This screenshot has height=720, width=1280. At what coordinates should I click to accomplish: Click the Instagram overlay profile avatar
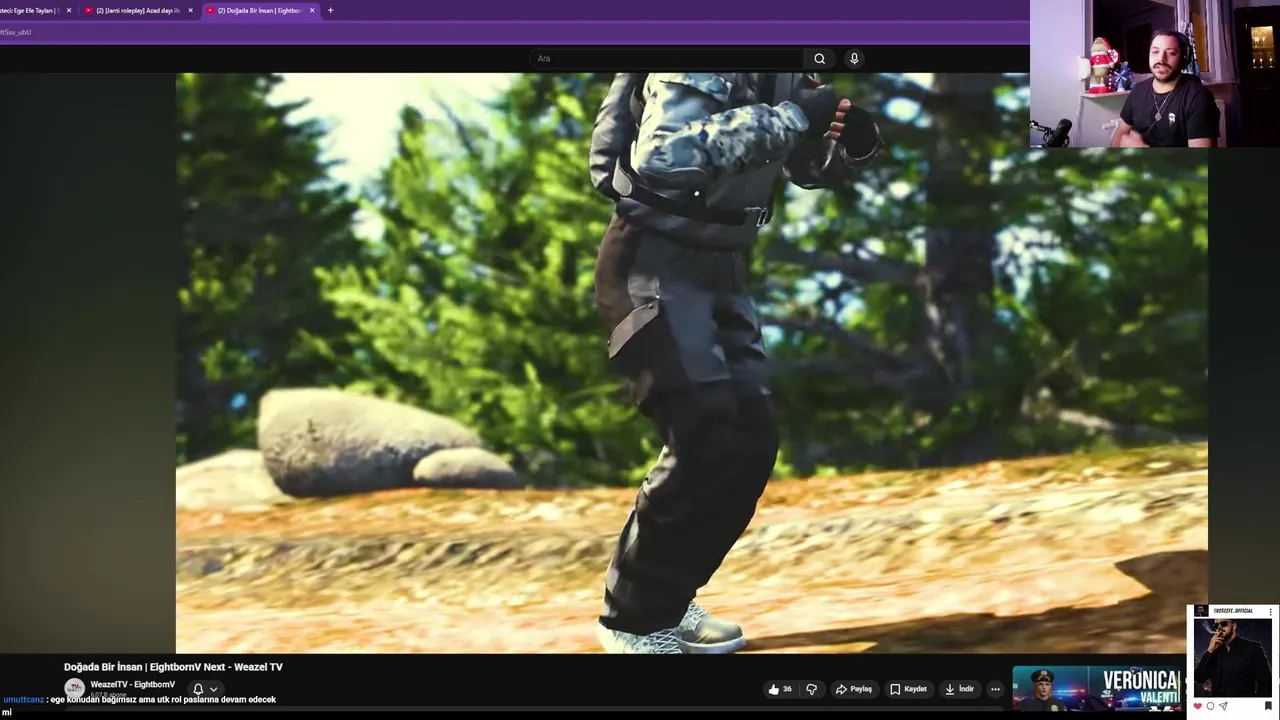(x=1201, y=610)
